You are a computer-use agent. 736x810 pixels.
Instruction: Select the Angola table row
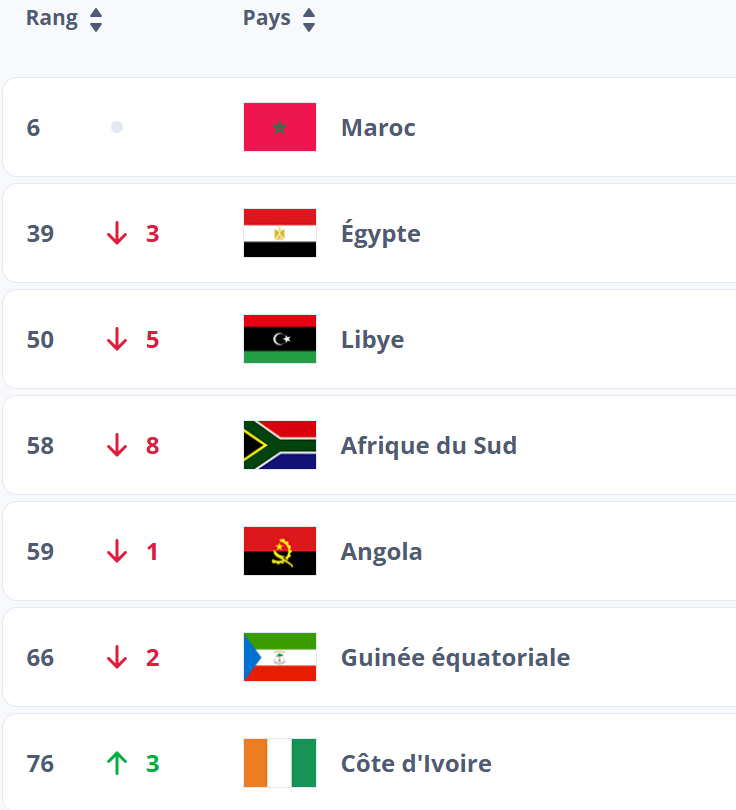[x=381, y=551]
